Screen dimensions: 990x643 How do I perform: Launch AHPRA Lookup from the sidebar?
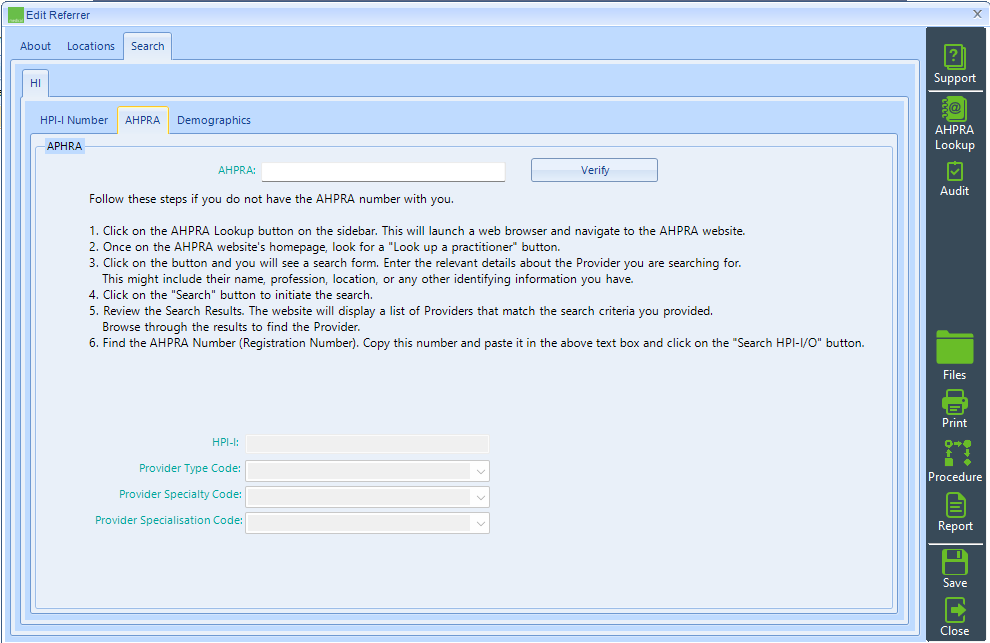pos(954,124)
